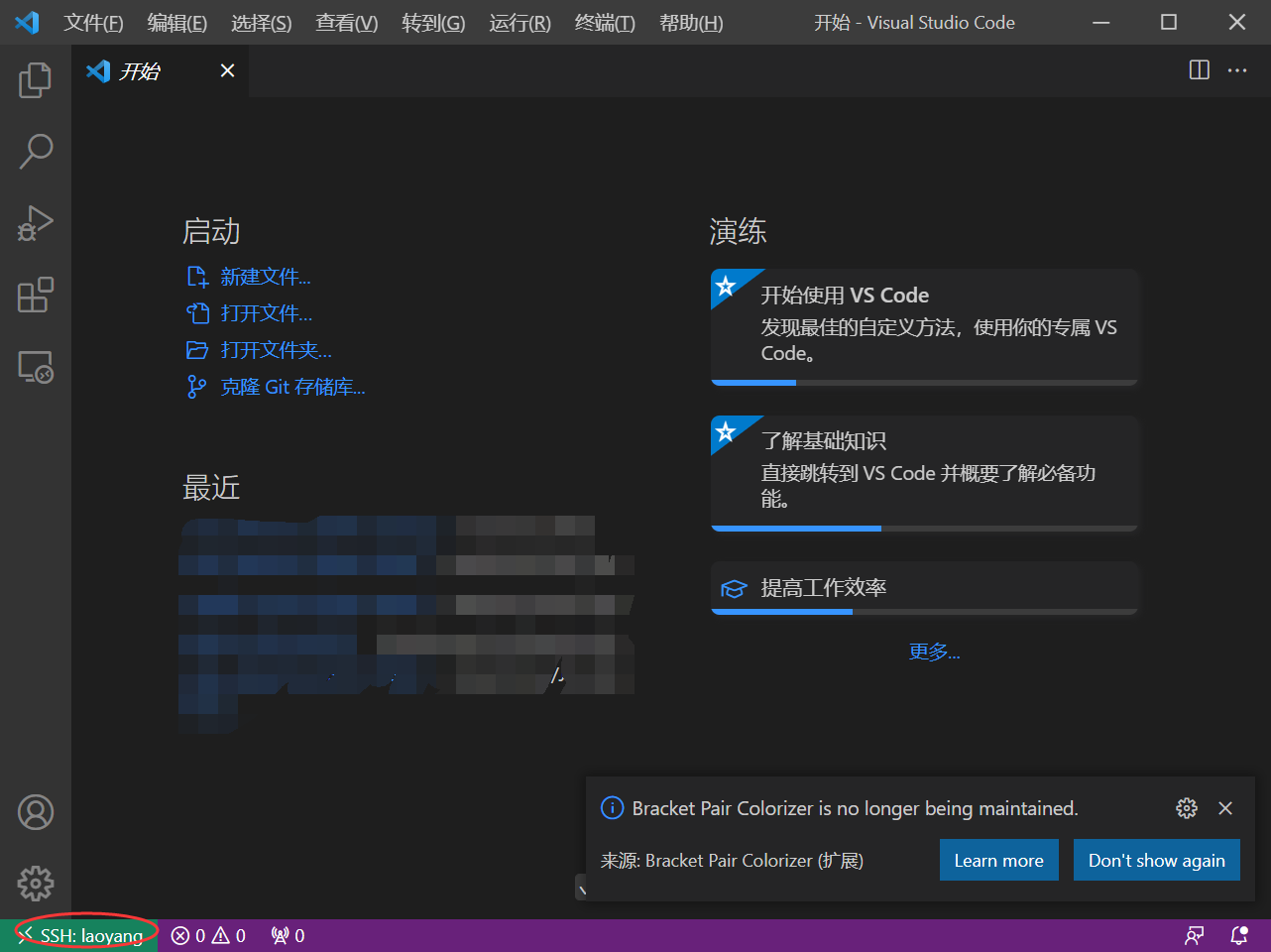Click the progress bar under 提高工作效率
The image size is (1271, 952).
click(924, 611)
